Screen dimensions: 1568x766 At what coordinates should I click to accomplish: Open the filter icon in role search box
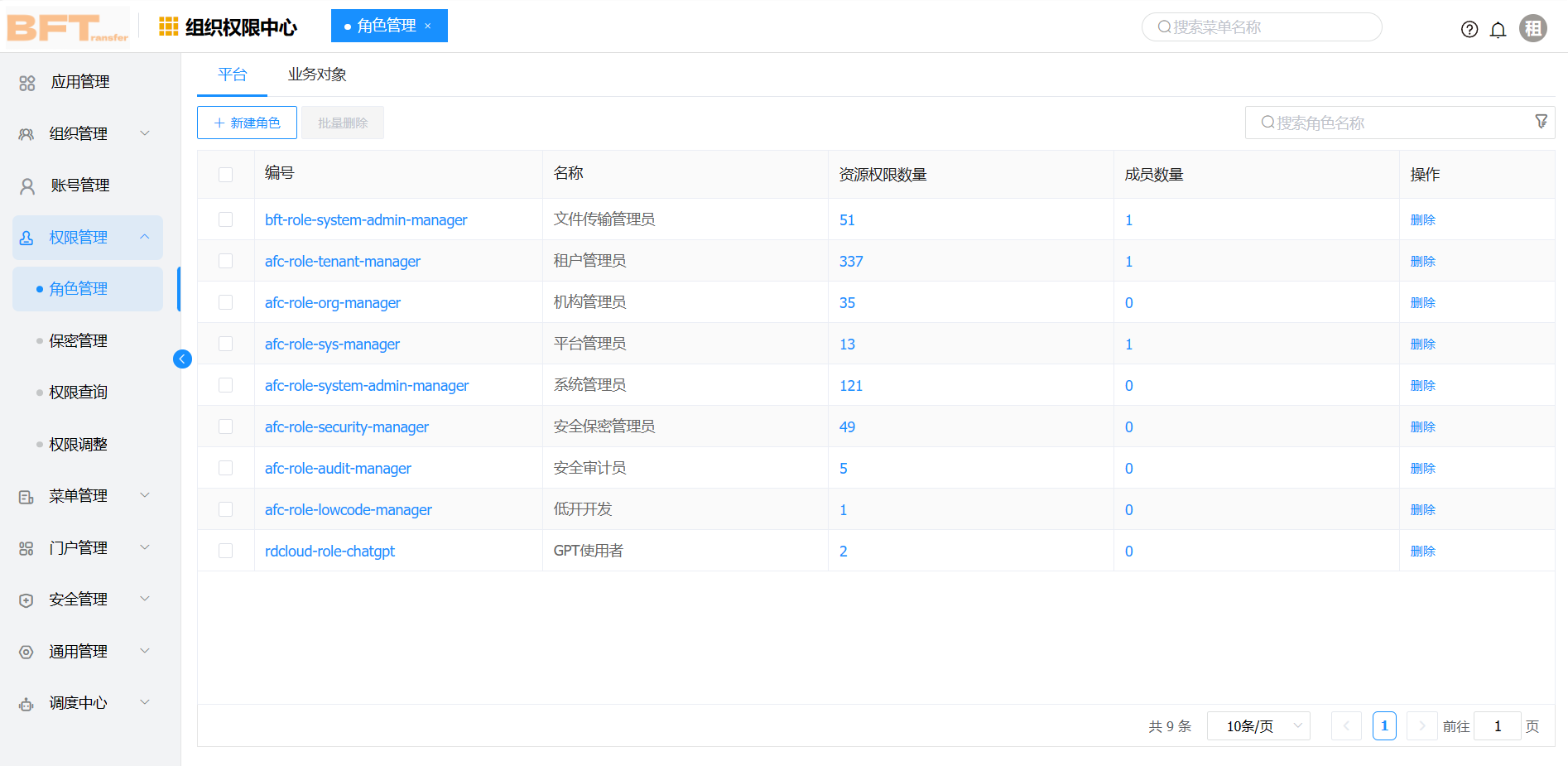[x=1541, y=122]
